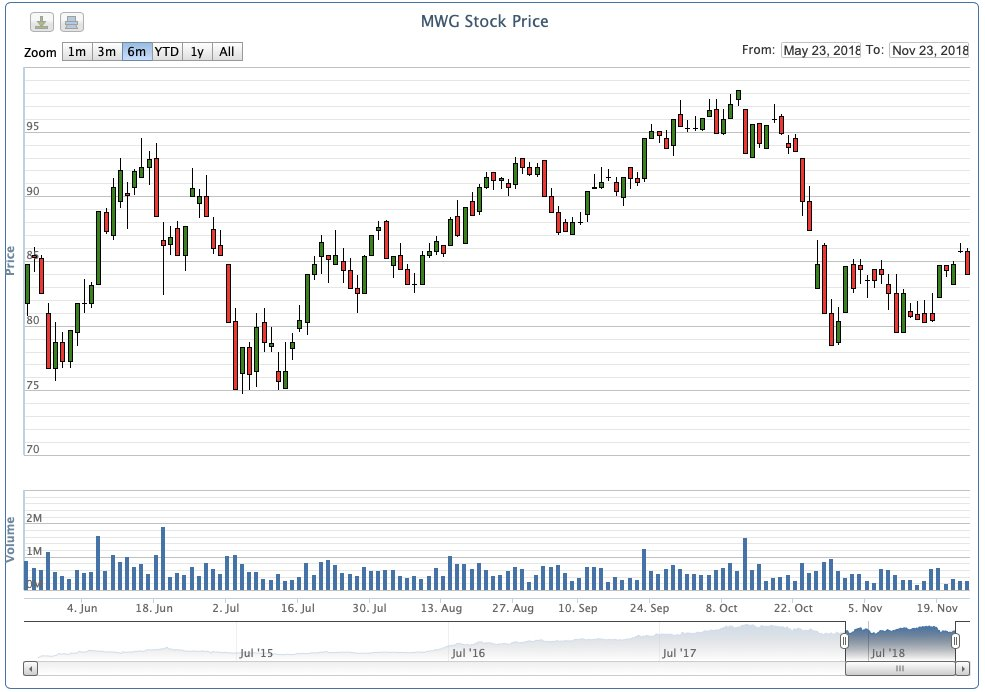This screenshot has width=985, height=692.
Task: Select the 6m zoom range
Action: pyautogui.click(x=137, y=52)
